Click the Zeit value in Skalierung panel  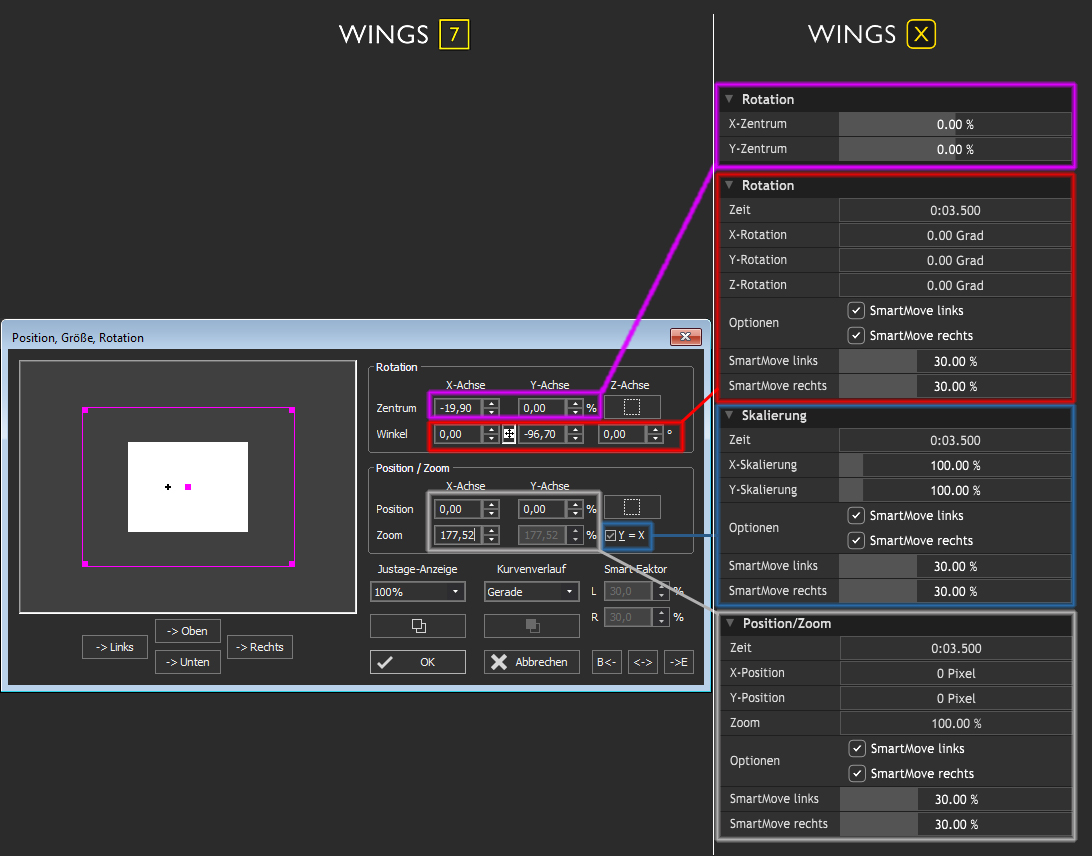coord(955,440)
